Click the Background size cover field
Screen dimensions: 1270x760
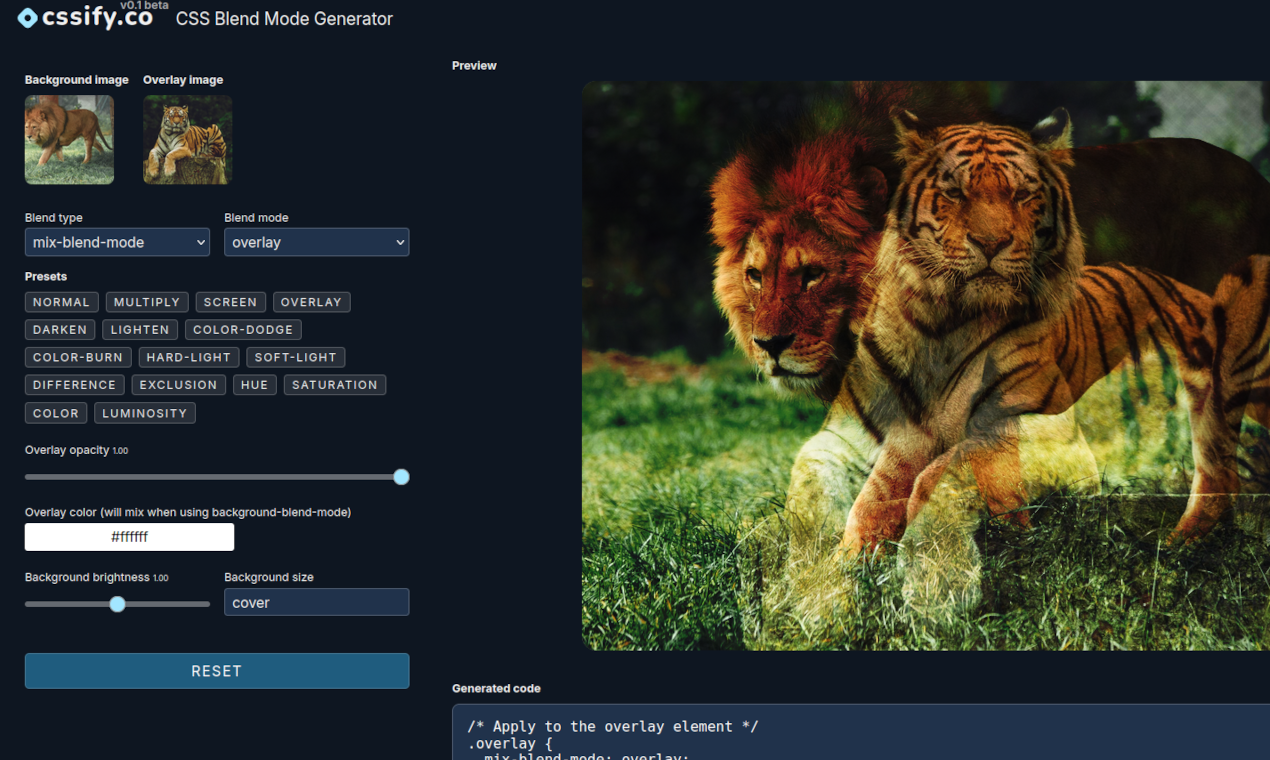point(316,602)
